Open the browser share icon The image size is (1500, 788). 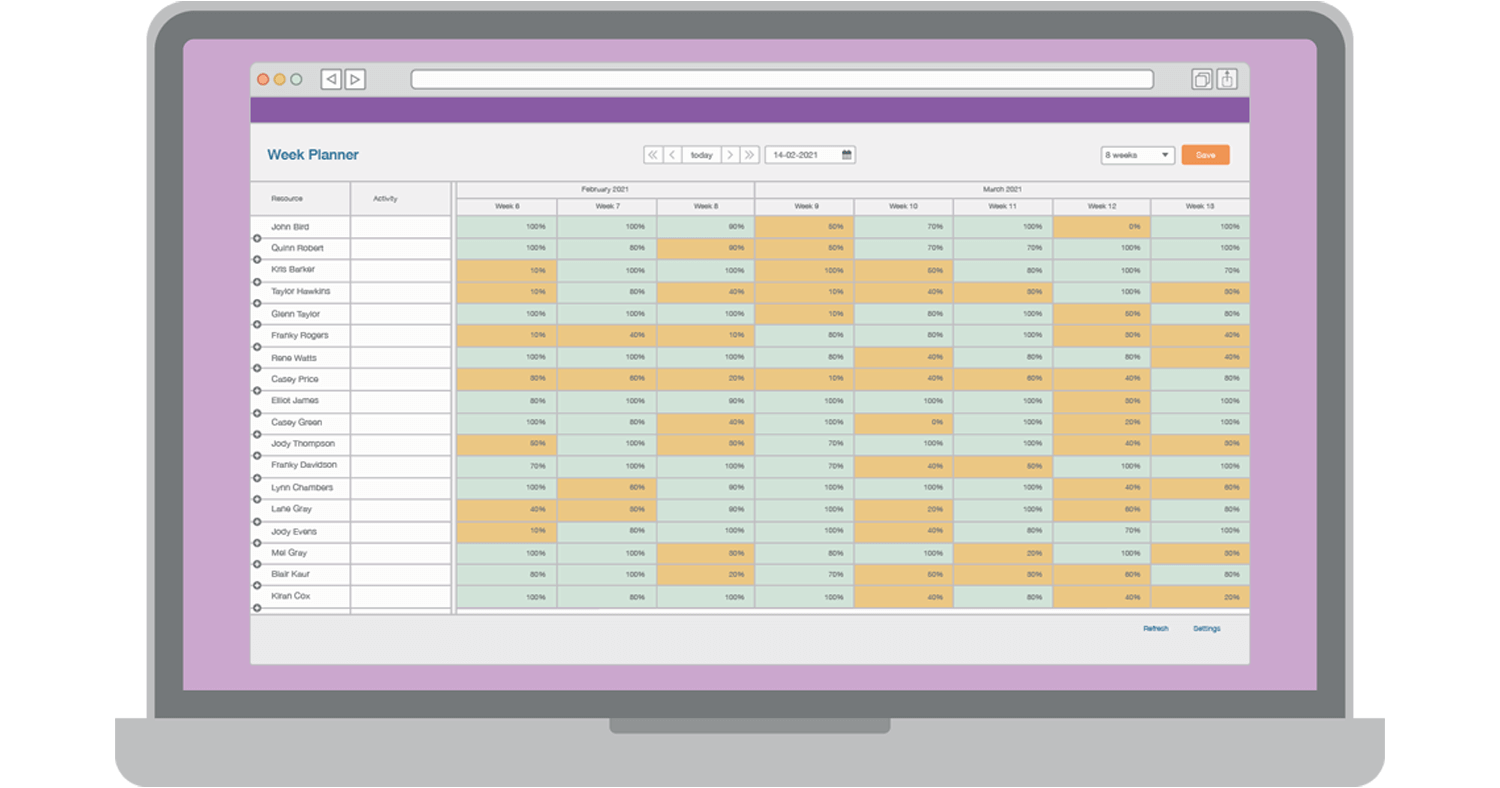pyautogui.click(x=1227, y=79)
